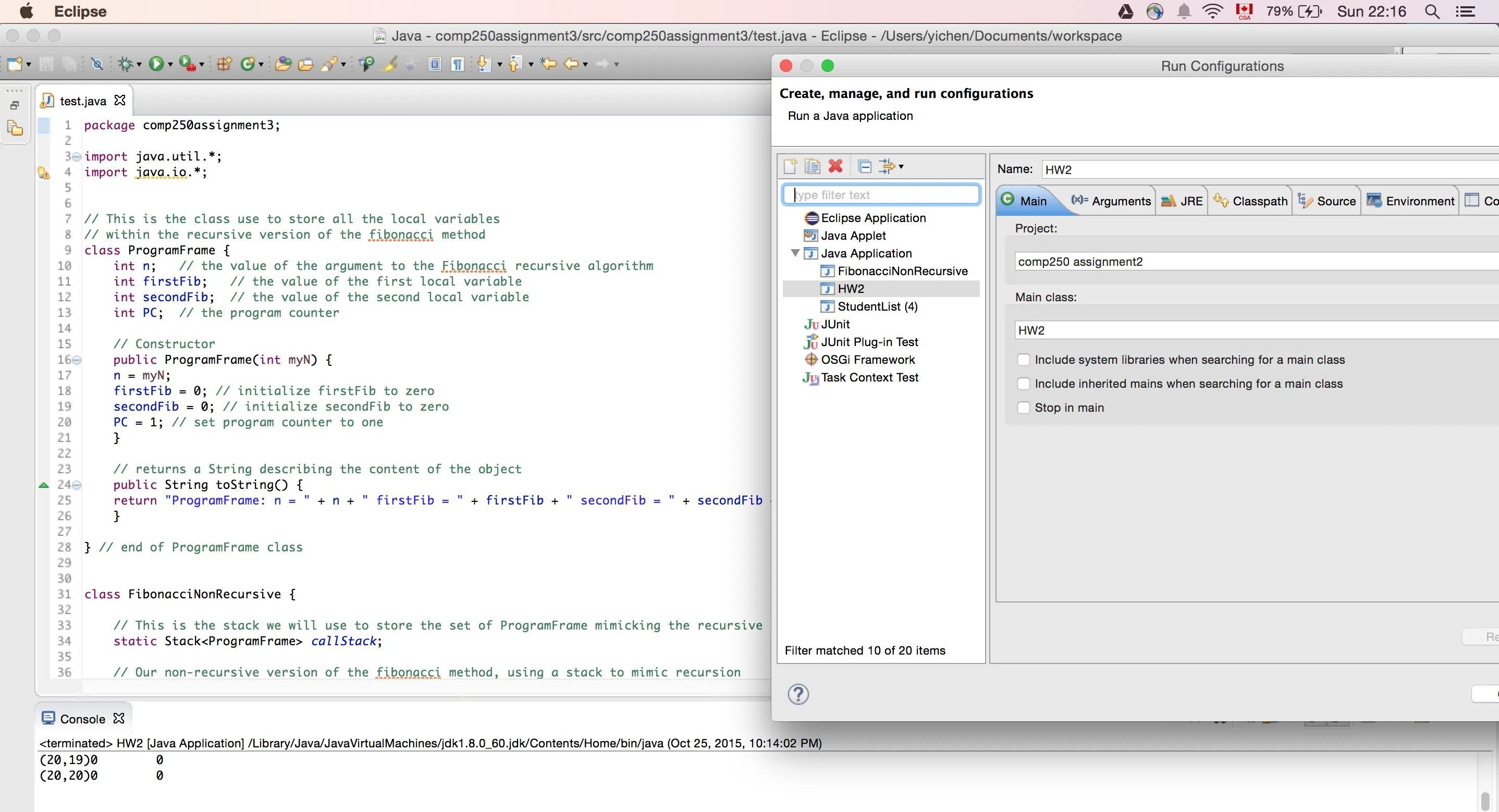Click the Open Type icon in toolbar
Image resolution: width=1499 pixels, height=812 pixels.
click(283, 64)
